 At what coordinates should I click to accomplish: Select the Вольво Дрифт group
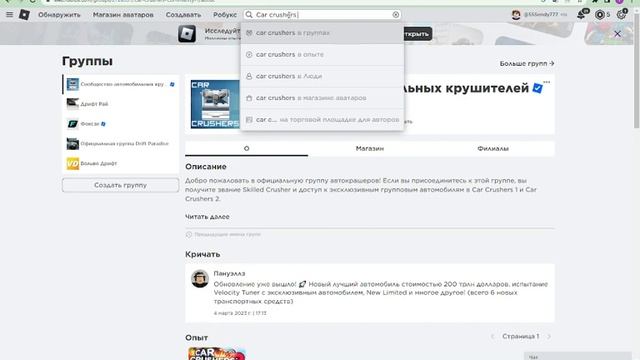click(x=120, y=163)
